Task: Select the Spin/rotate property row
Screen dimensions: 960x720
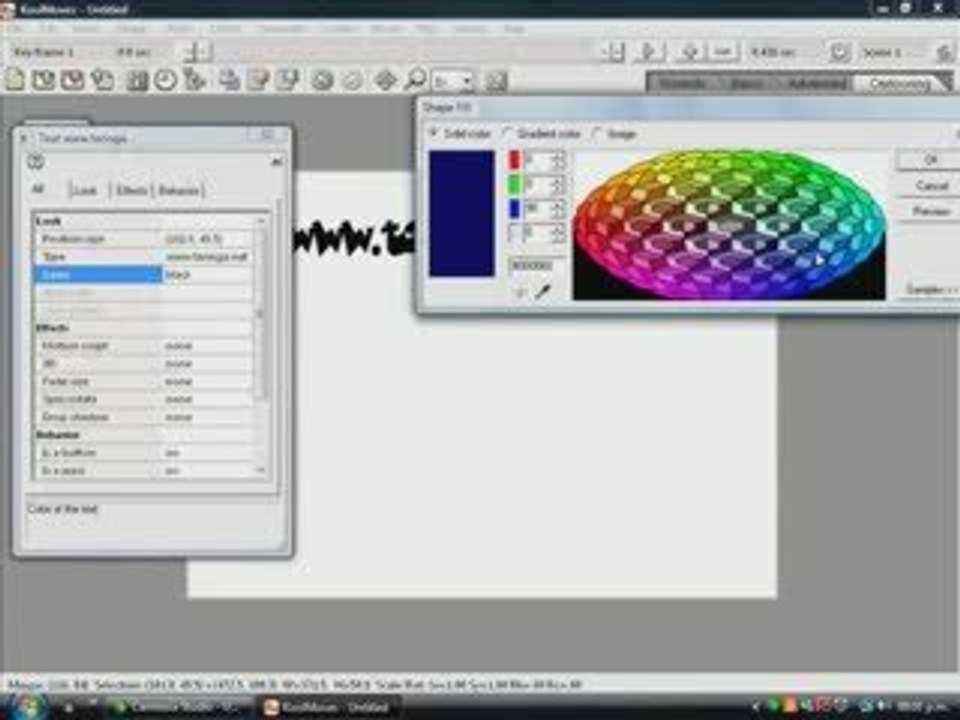Action: (x=144, y=399)
